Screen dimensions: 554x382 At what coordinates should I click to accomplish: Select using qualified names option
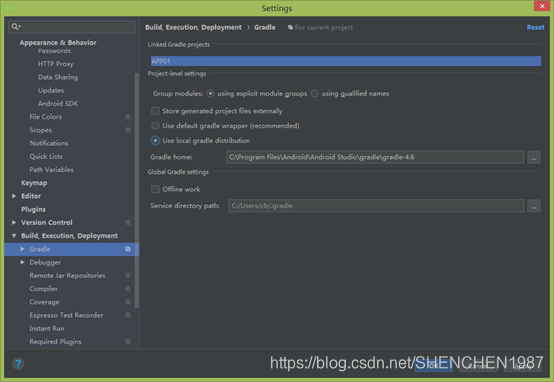pyautogui.click(x=314, y=94)
